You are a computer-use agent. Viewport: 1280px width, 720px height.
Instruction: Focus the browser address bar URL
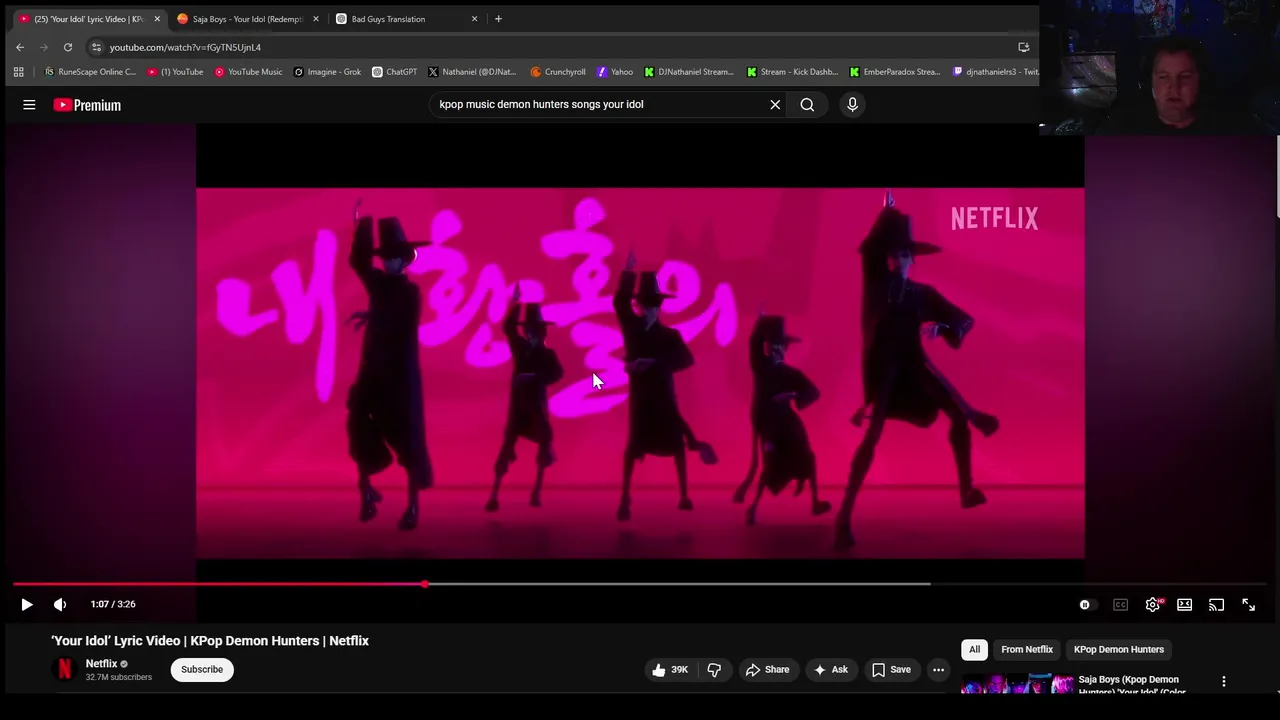pos(185,47)
